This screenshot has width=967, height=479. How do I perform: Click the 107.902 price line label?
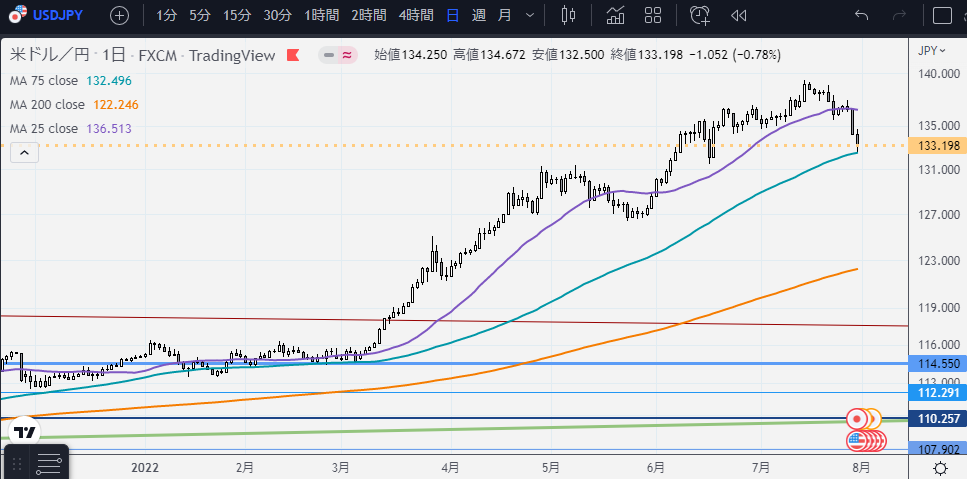tap(938, 449)
